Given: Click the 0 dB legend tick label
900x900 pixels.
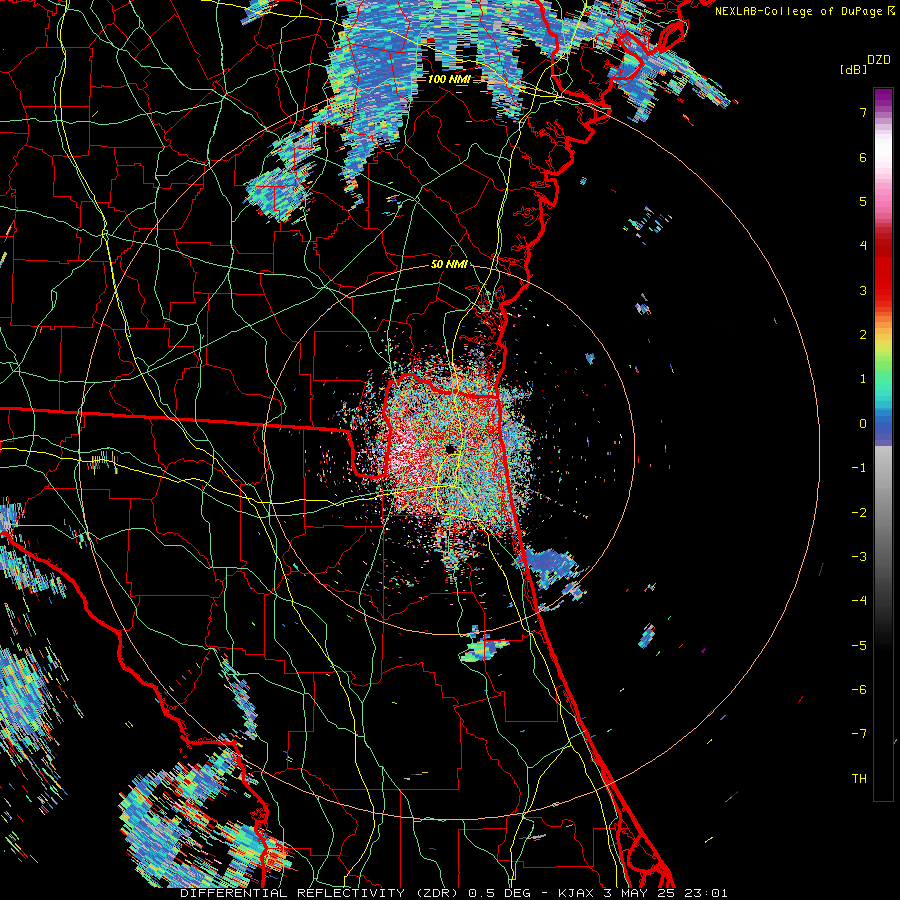Looking at the screenshot, I should 863,424.
